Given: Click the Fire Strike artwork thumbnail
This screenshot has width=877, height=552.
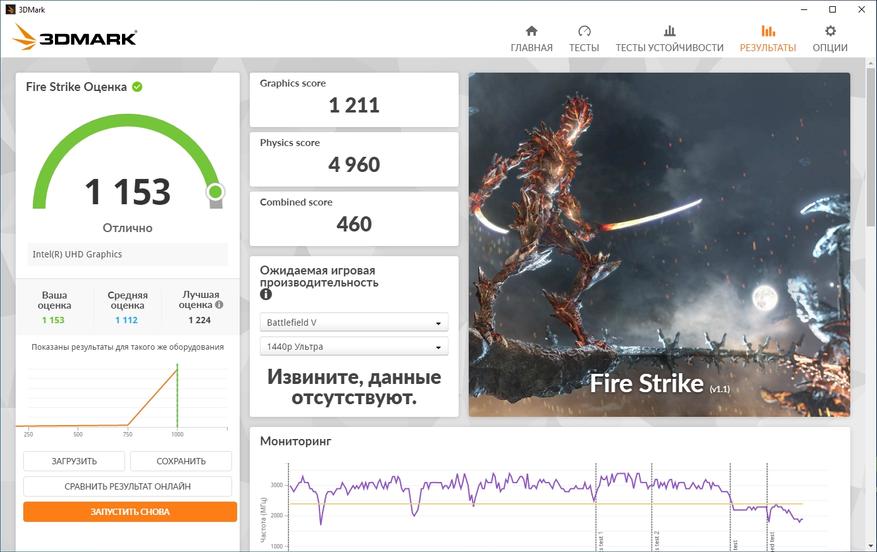Looking at the screenshot, I should 659,244.
